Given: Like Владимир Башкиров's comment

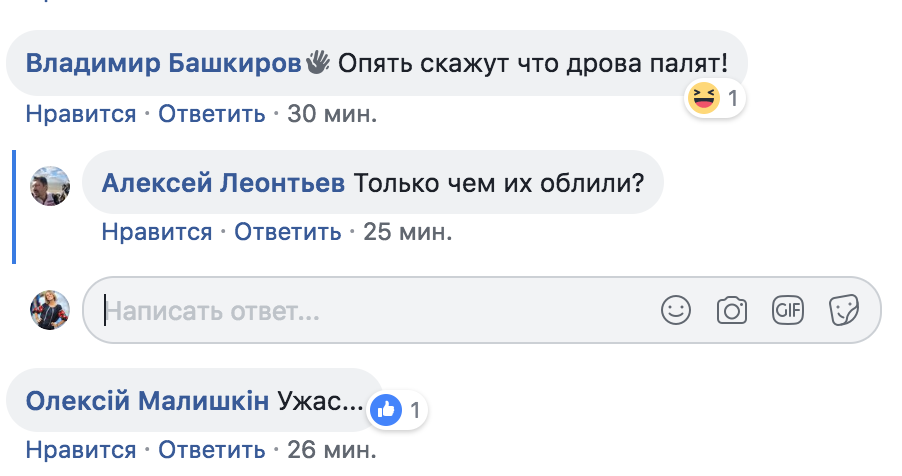Looking at the screenshot, I should coord(80,114).
